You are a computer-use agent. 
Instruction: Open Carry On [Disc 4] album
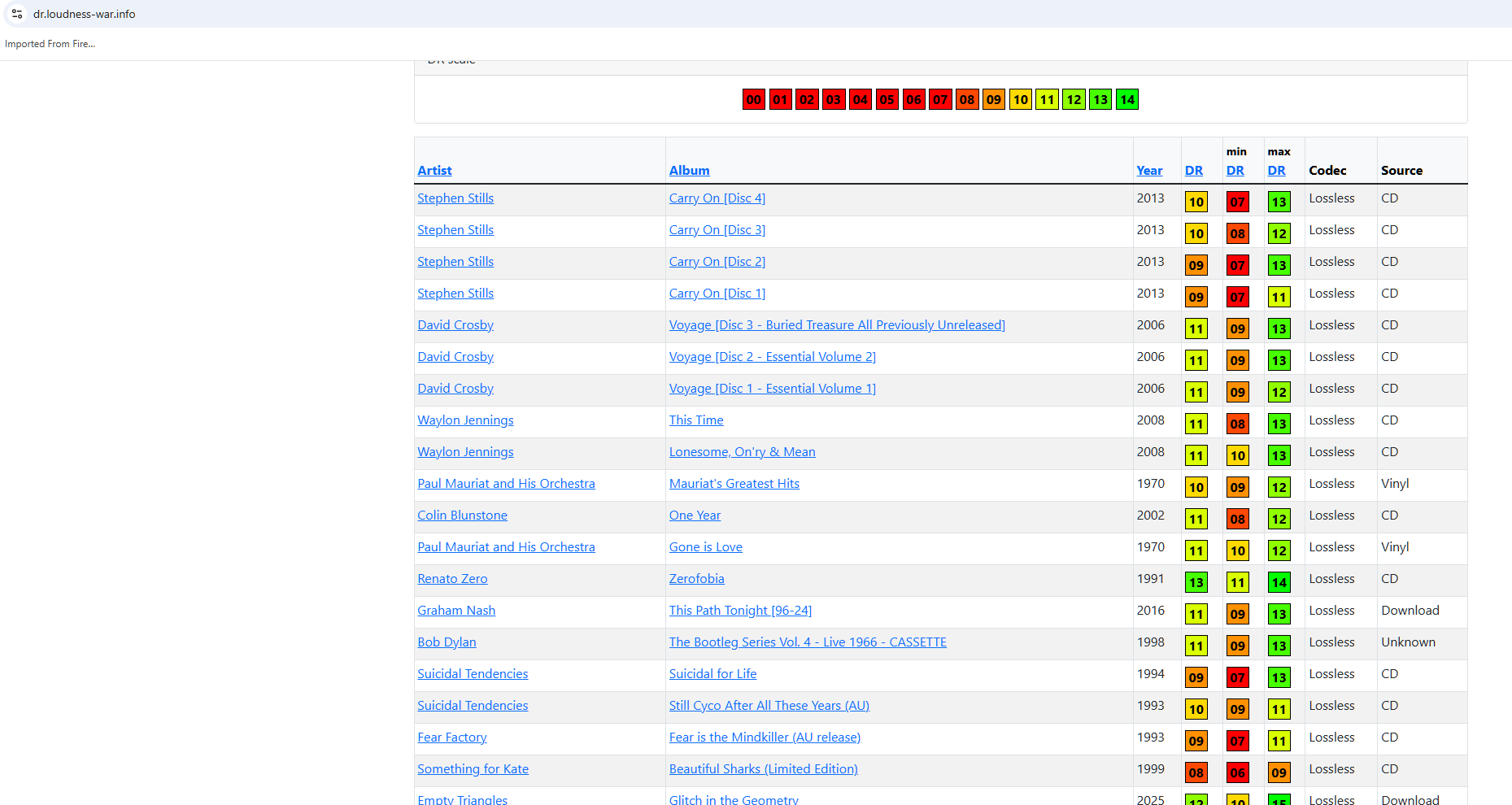[x=717, y=198]
